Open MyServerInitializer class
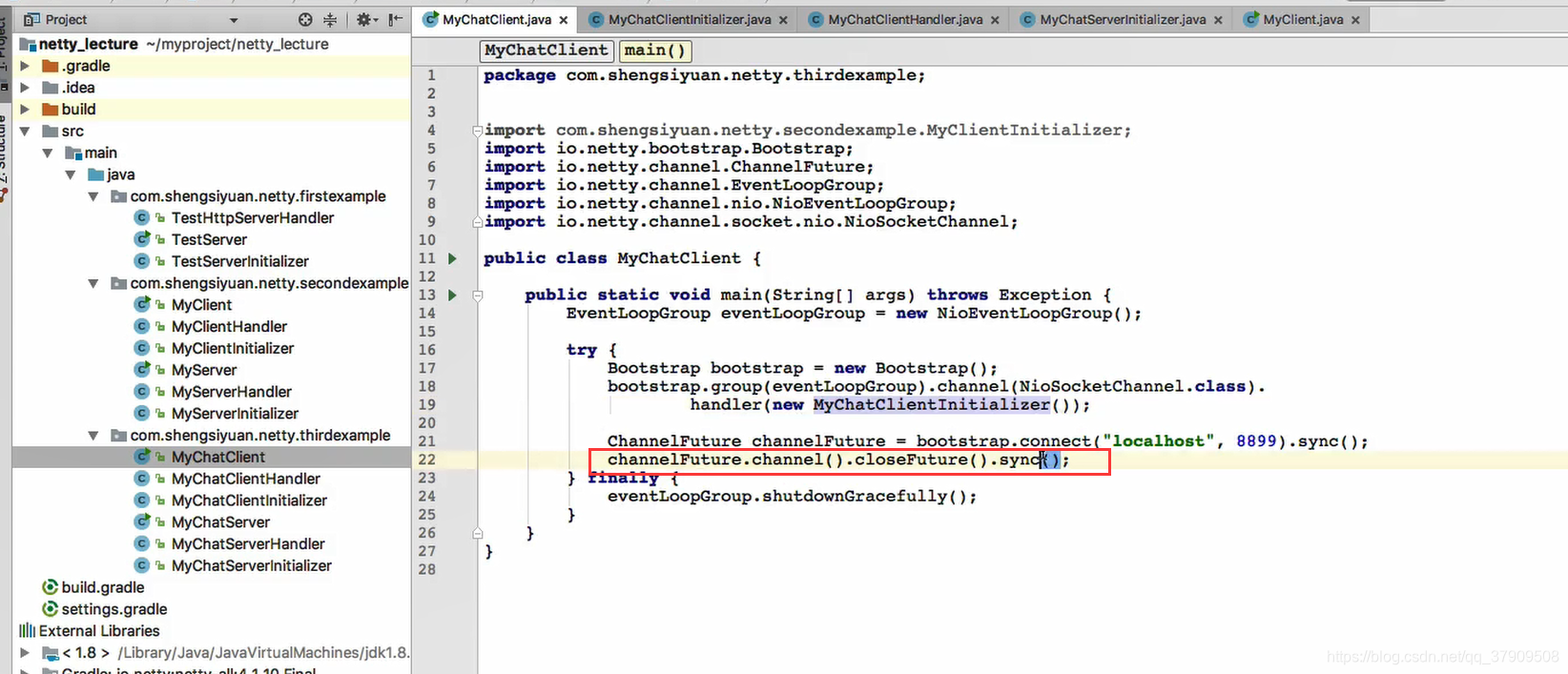The width and height of the screenshot is (1568, 674). tap(235, 414)
